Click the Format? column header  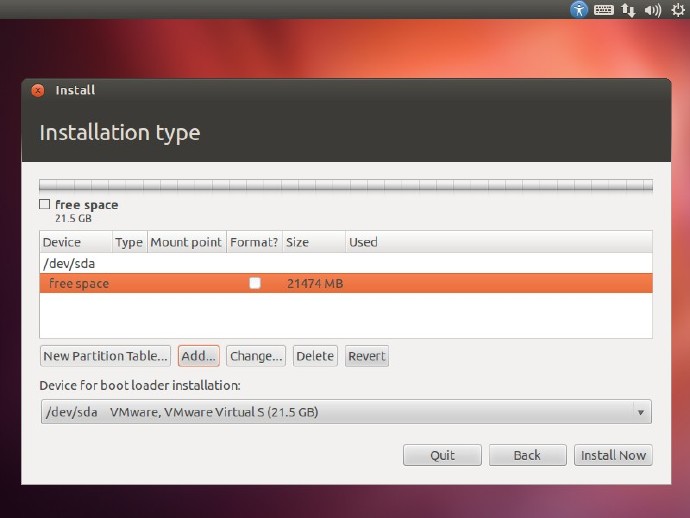(254, 242)
